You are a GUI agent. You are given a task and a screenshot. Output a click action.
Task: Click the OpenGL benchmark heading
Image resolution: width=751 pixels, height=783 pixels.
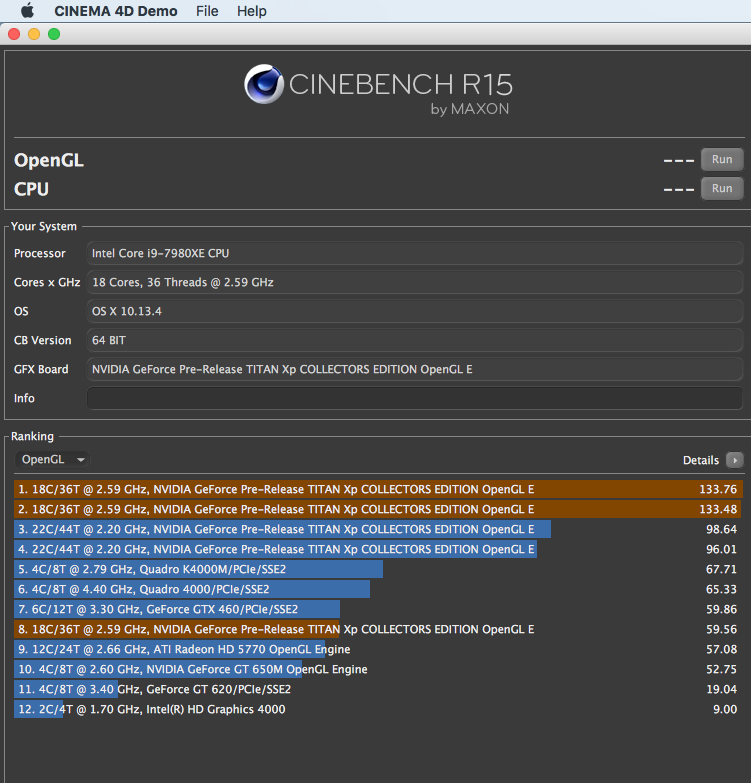coord(49,160)
